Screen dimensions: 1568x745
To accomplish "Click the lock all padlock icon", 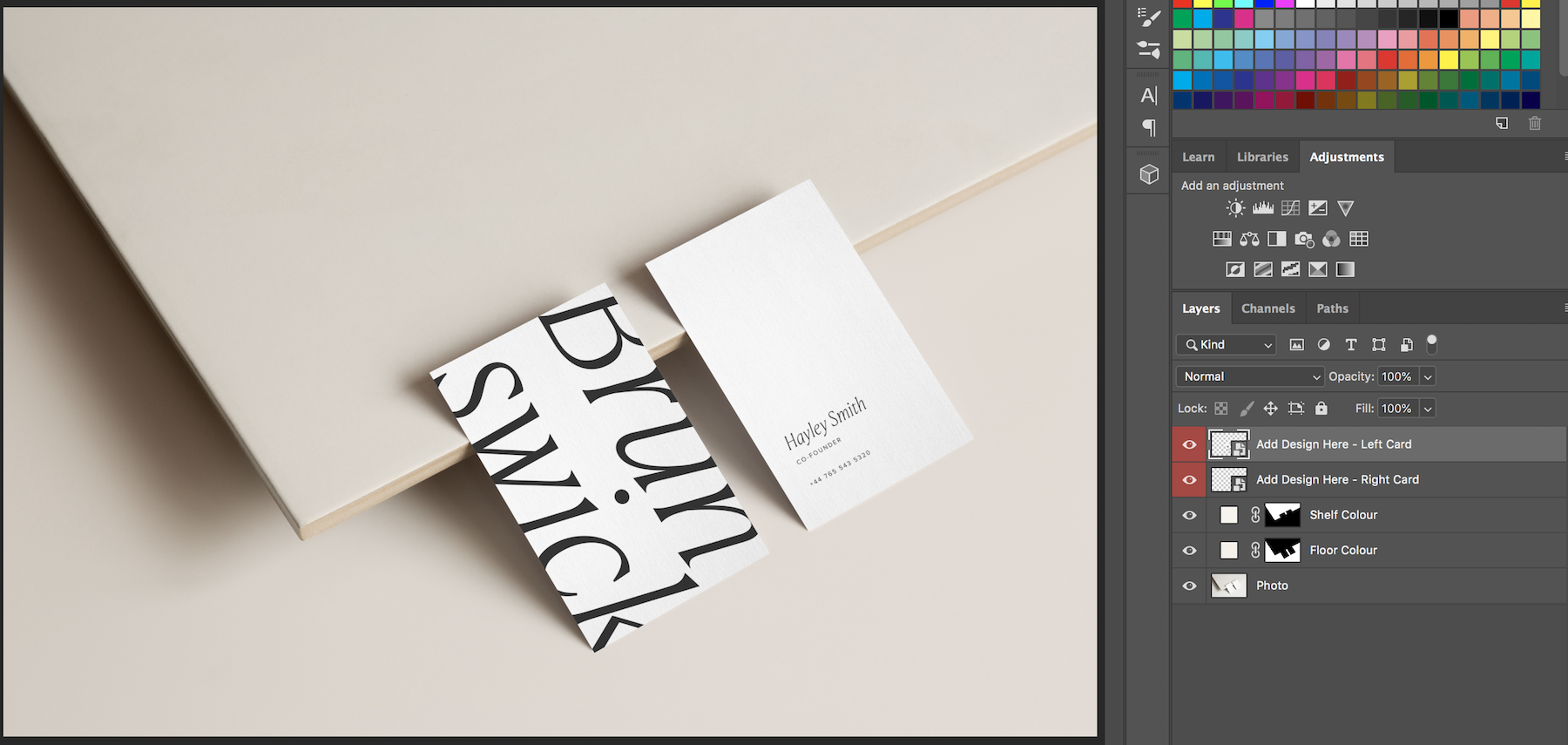I will coord(1321,408).
